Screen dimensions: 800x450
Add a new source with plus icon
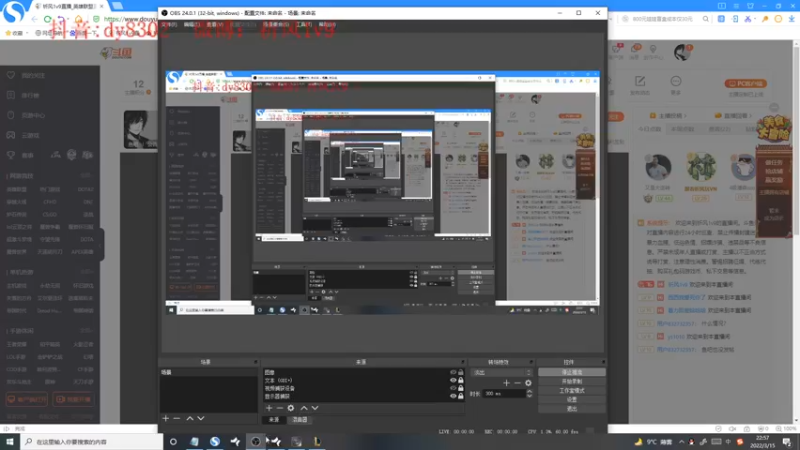269,408
